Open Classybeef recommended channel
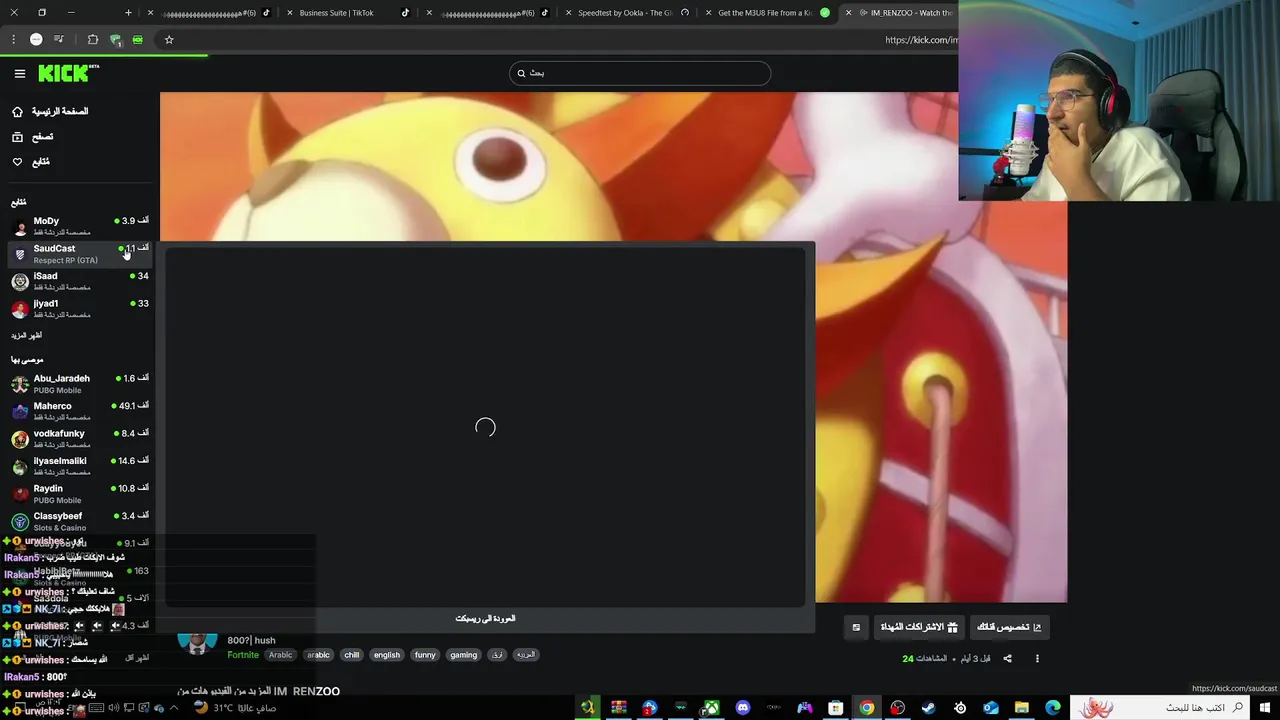Screen dimensions: 1280x720 80,521
